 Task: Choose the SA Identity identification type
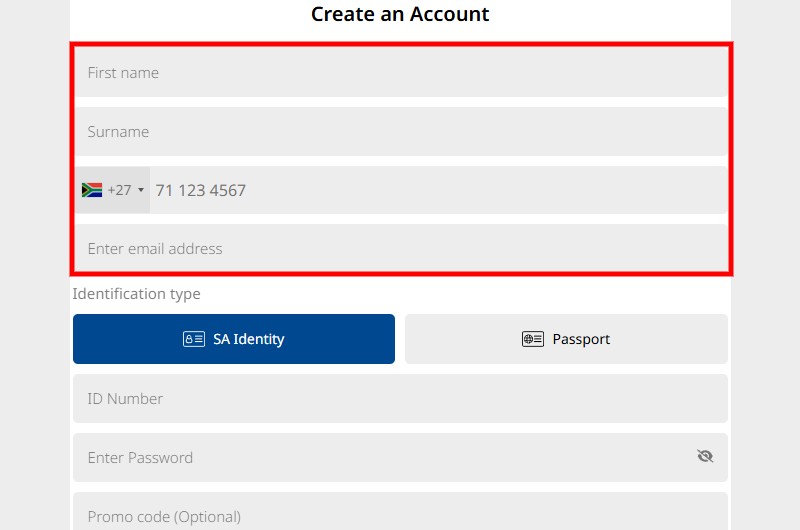234,339
